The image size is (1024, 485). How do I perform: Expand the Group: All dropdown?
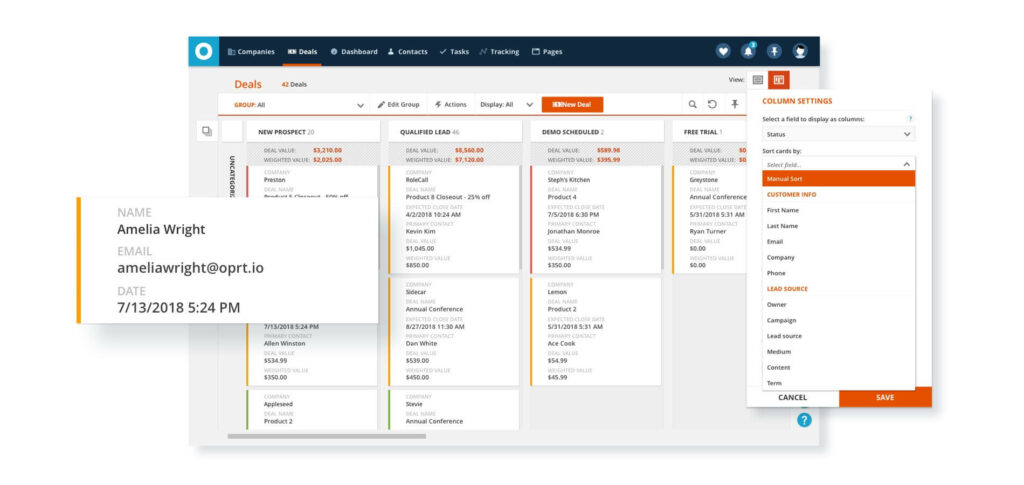tap(298, 104)
